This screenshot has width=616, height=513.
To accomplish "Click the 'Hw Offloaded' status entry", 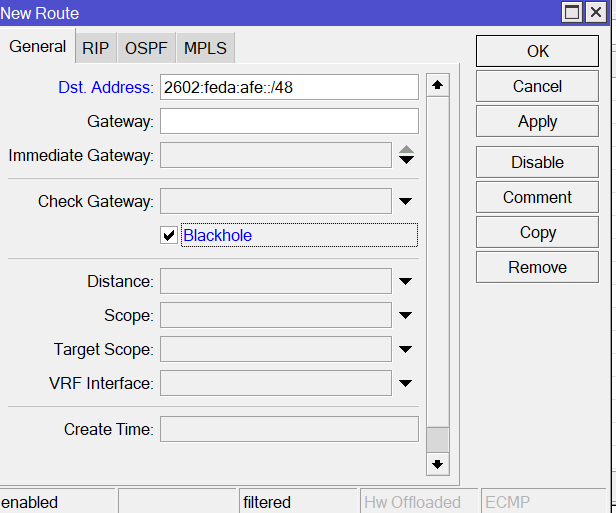I will pos(412,502).
